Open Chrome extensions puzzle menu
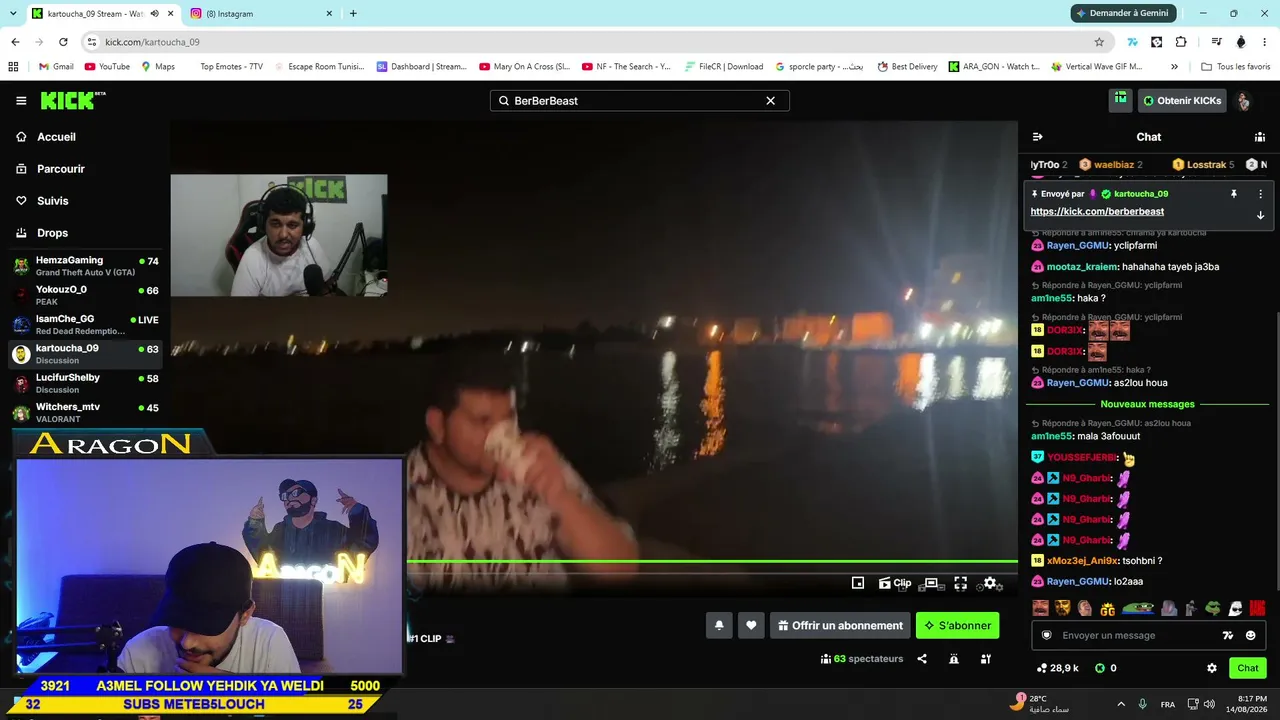The image size is (1280, 720). tap(1181, 42)
